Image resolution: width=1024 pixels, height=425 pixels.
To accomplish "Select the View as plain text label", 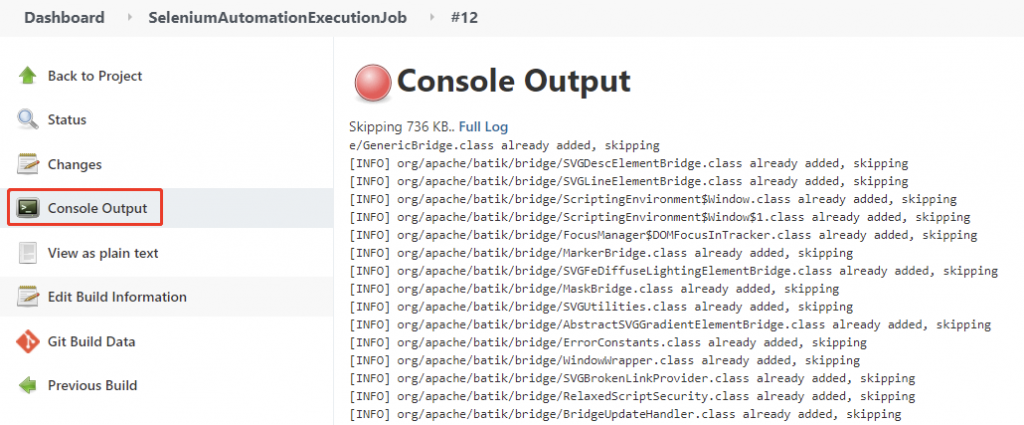I will (x=103, y=253).
